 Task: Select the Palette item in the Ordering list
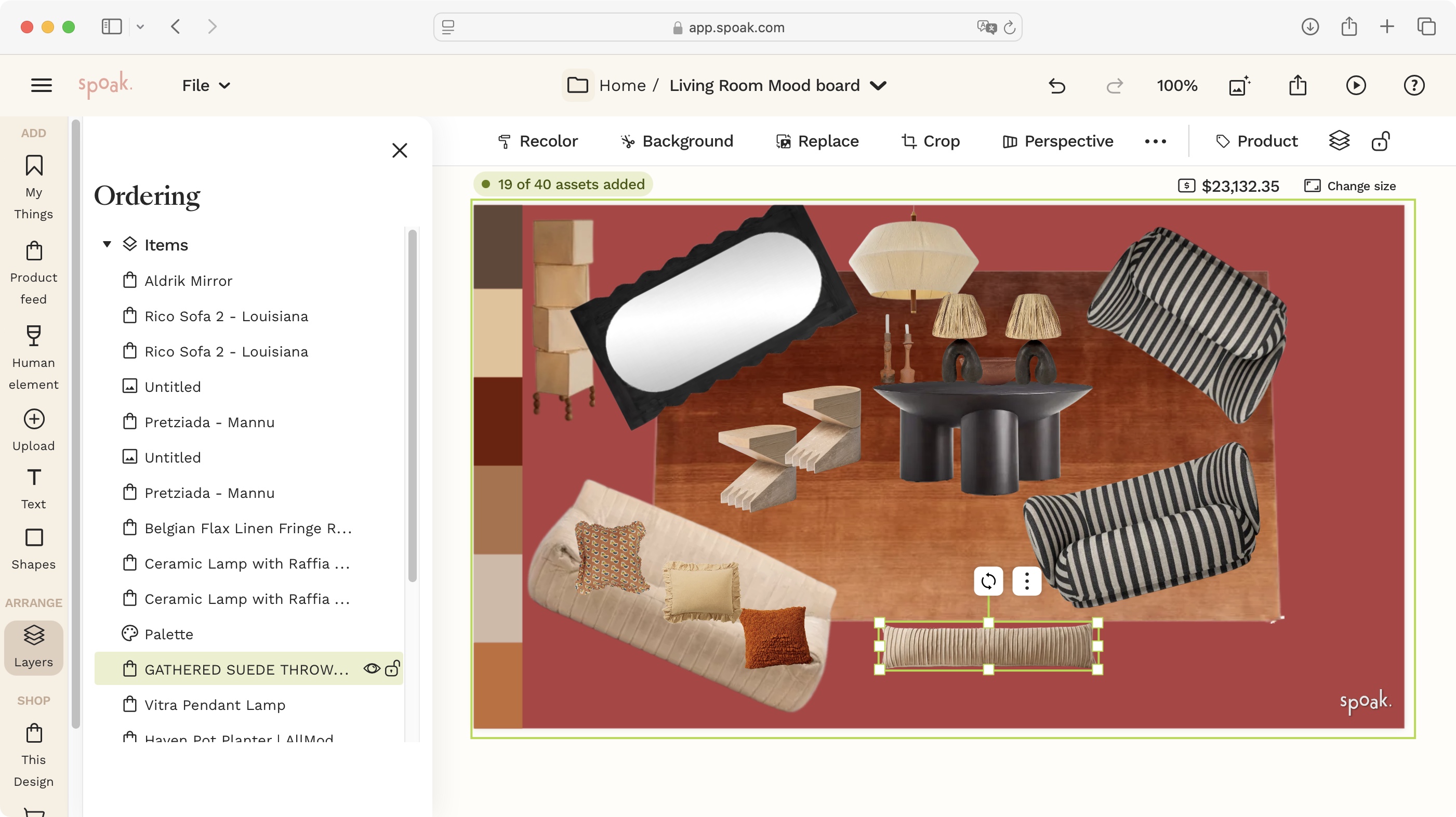click(x=168, y=634)
